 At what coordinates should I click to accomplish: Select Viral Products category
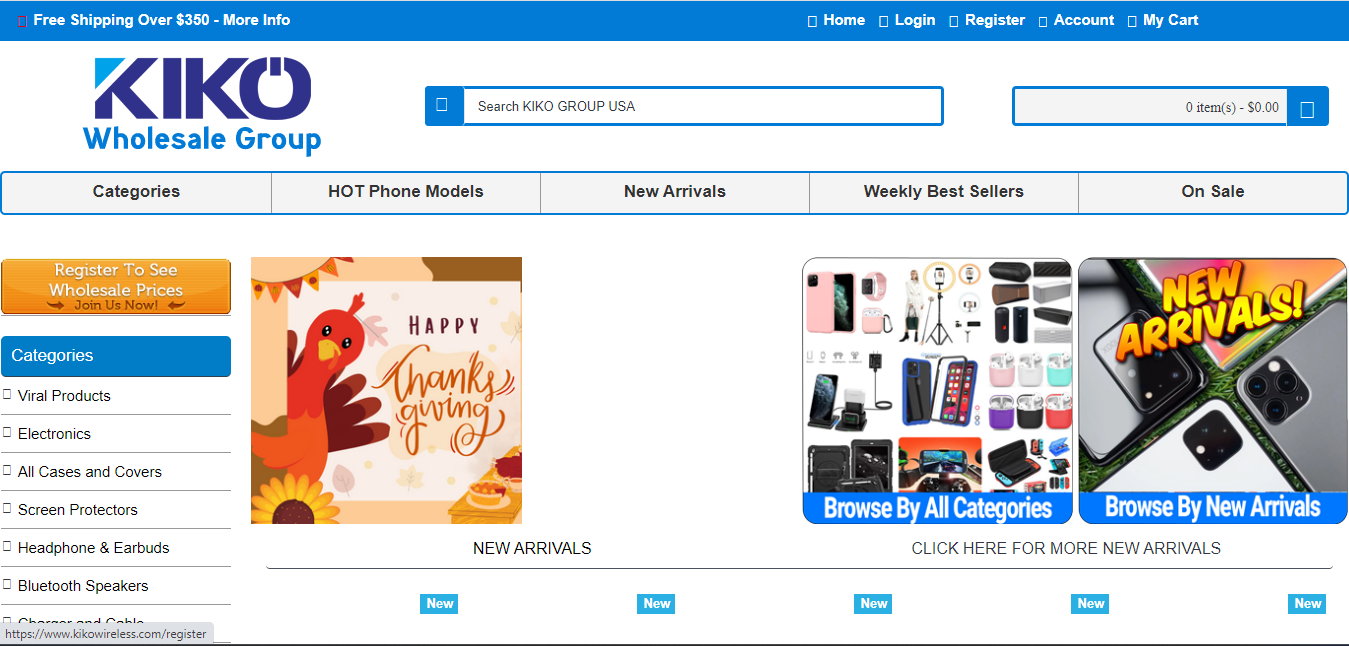click(64, 396)
